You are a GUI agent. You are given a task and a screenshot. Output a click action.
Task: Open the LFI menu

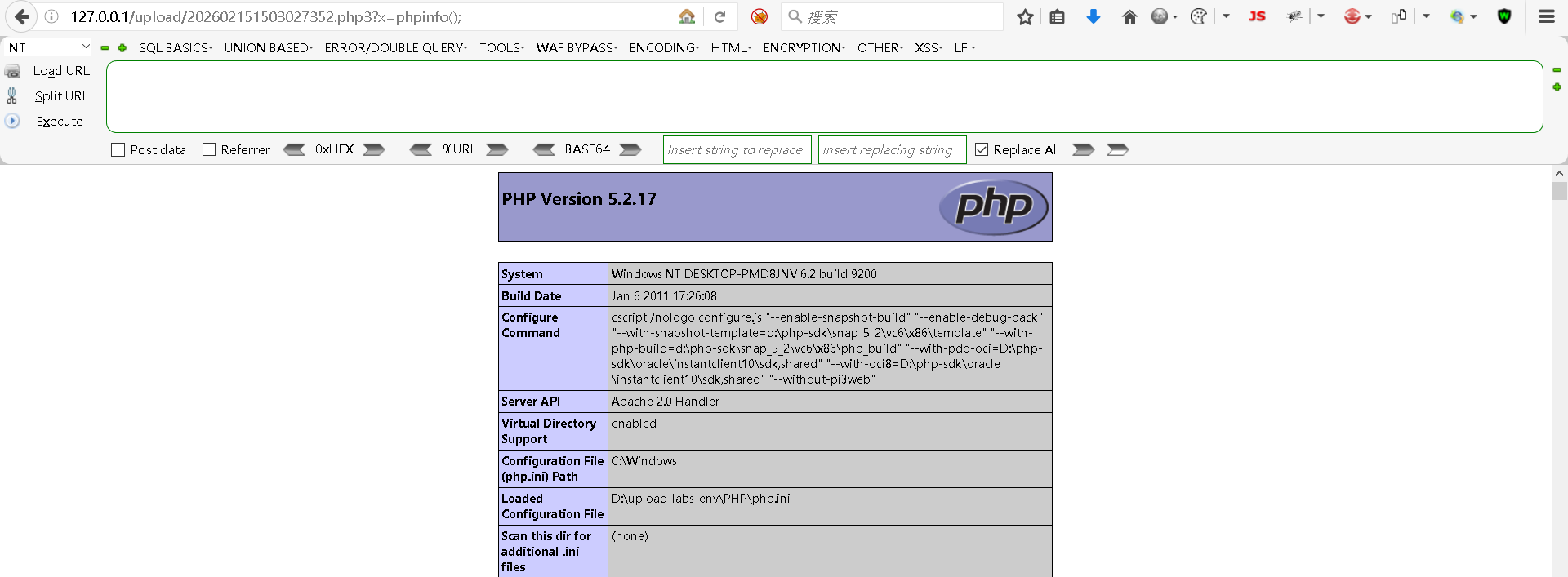965,48
